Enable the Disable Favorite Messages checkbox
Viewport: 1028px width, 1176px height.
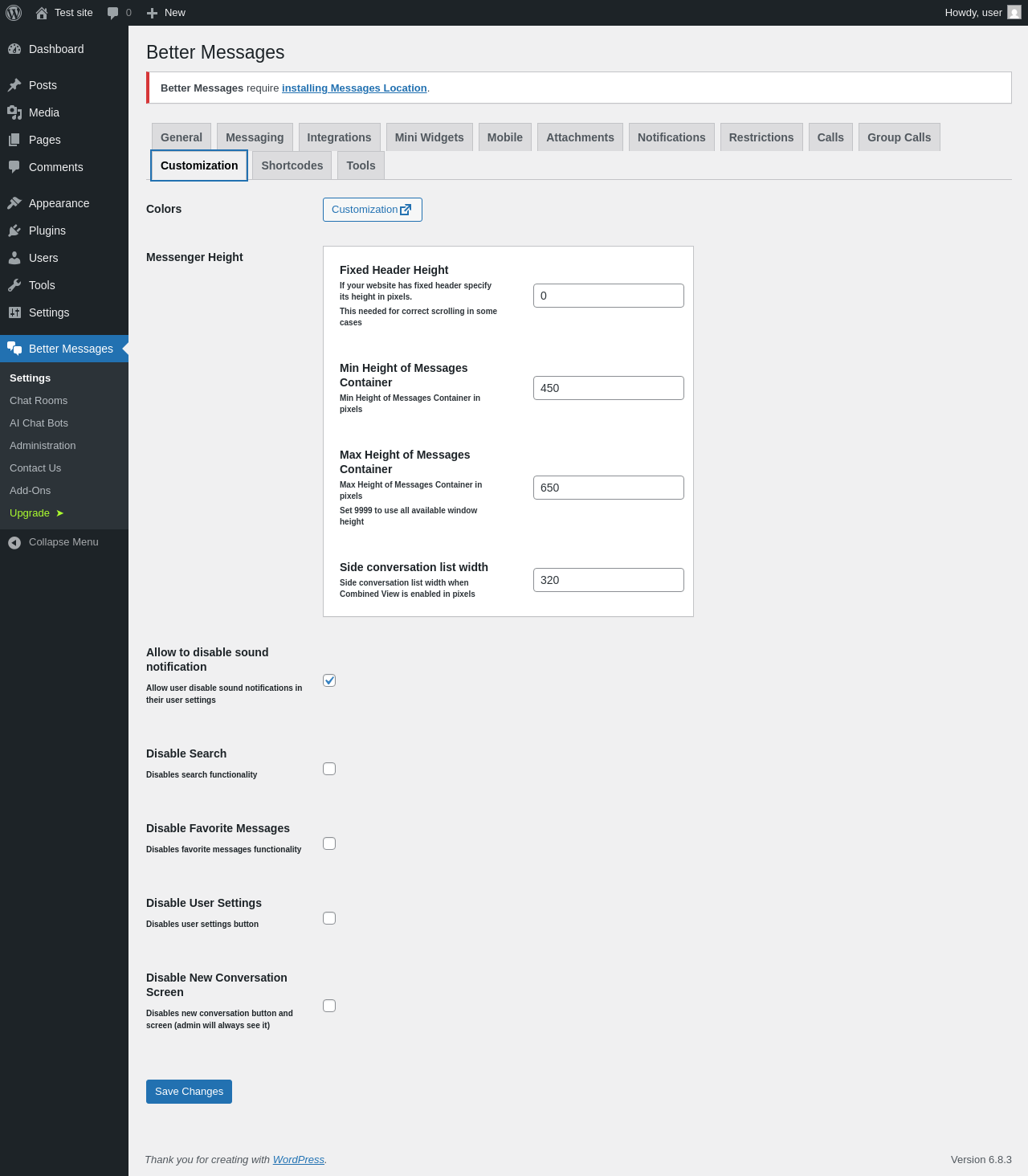point(329,843)
